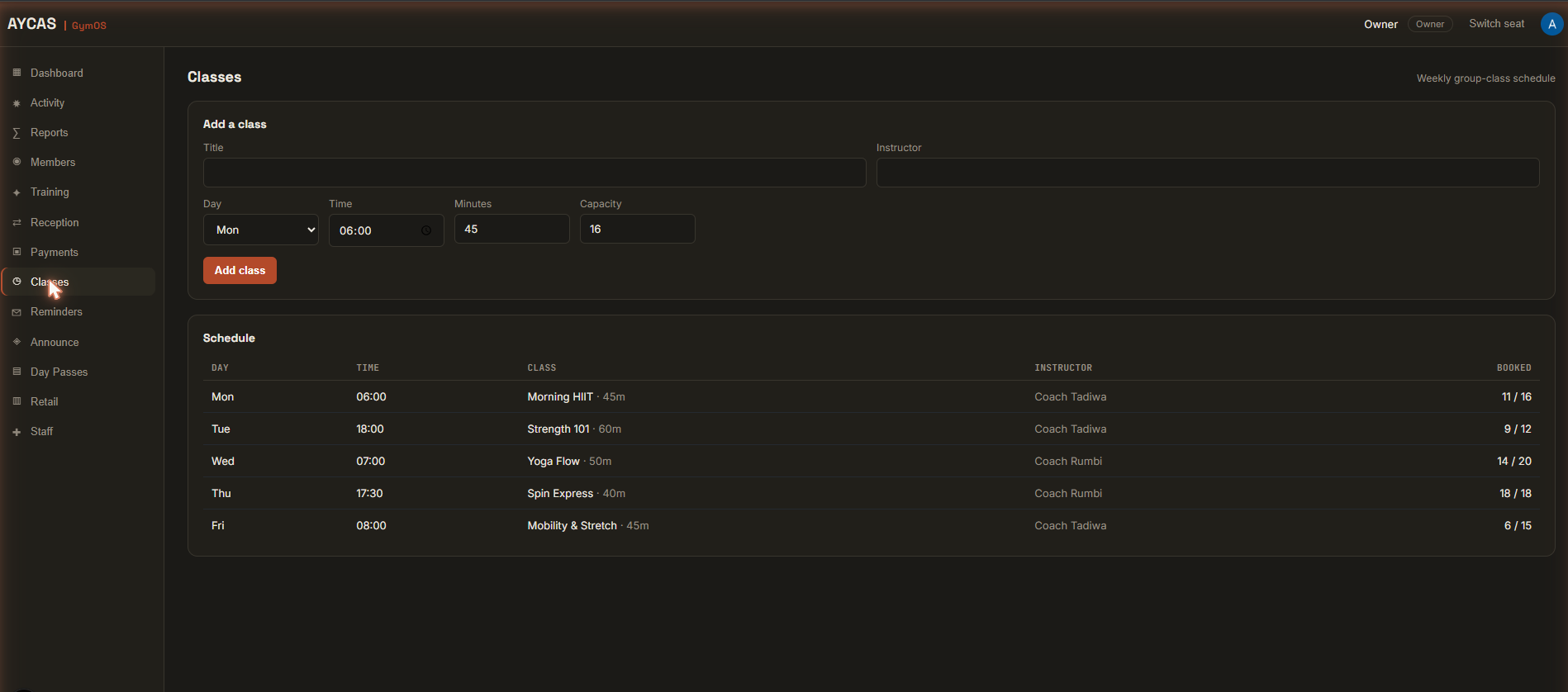Go to Dashboard menu item
This screenshot has height=692, width=1568.
tap(79, 73)
